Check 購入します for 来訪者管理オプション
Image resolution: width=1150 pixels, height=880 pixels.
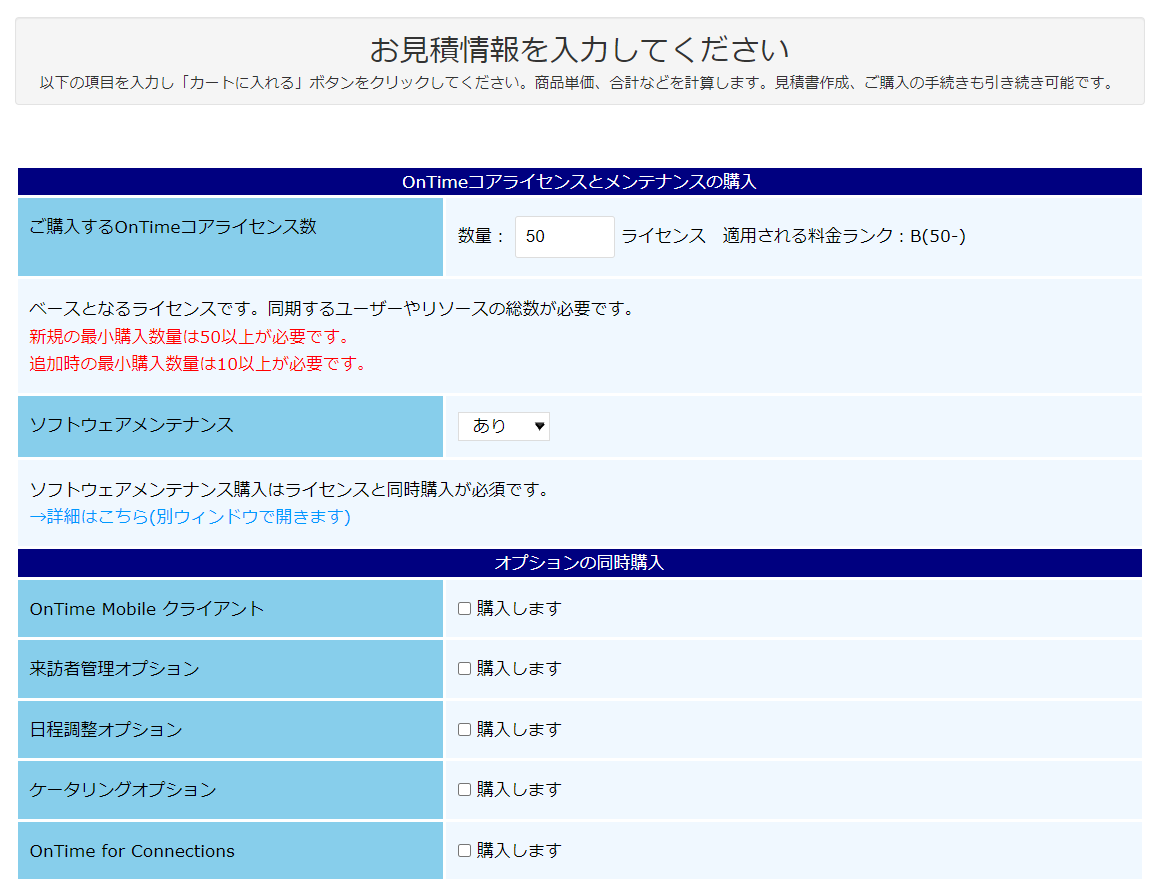click(464, 669)
